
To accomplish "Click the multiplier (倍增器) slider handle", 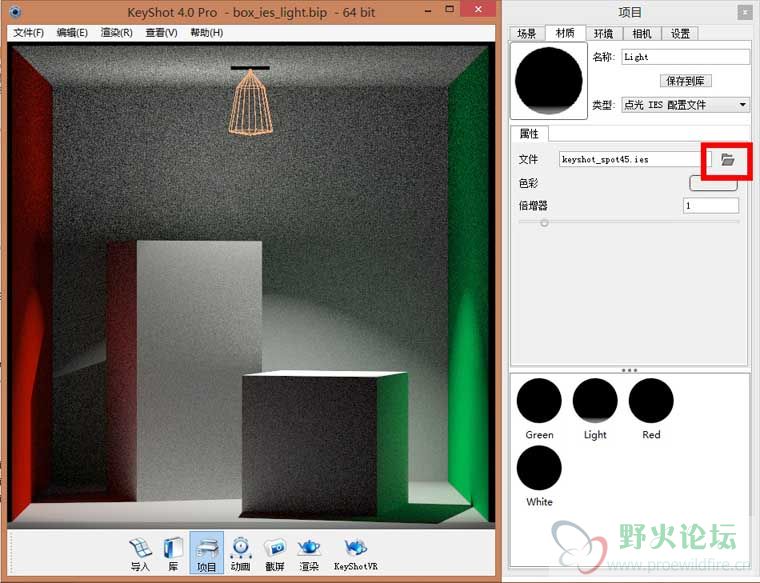I will pos(544,223).
